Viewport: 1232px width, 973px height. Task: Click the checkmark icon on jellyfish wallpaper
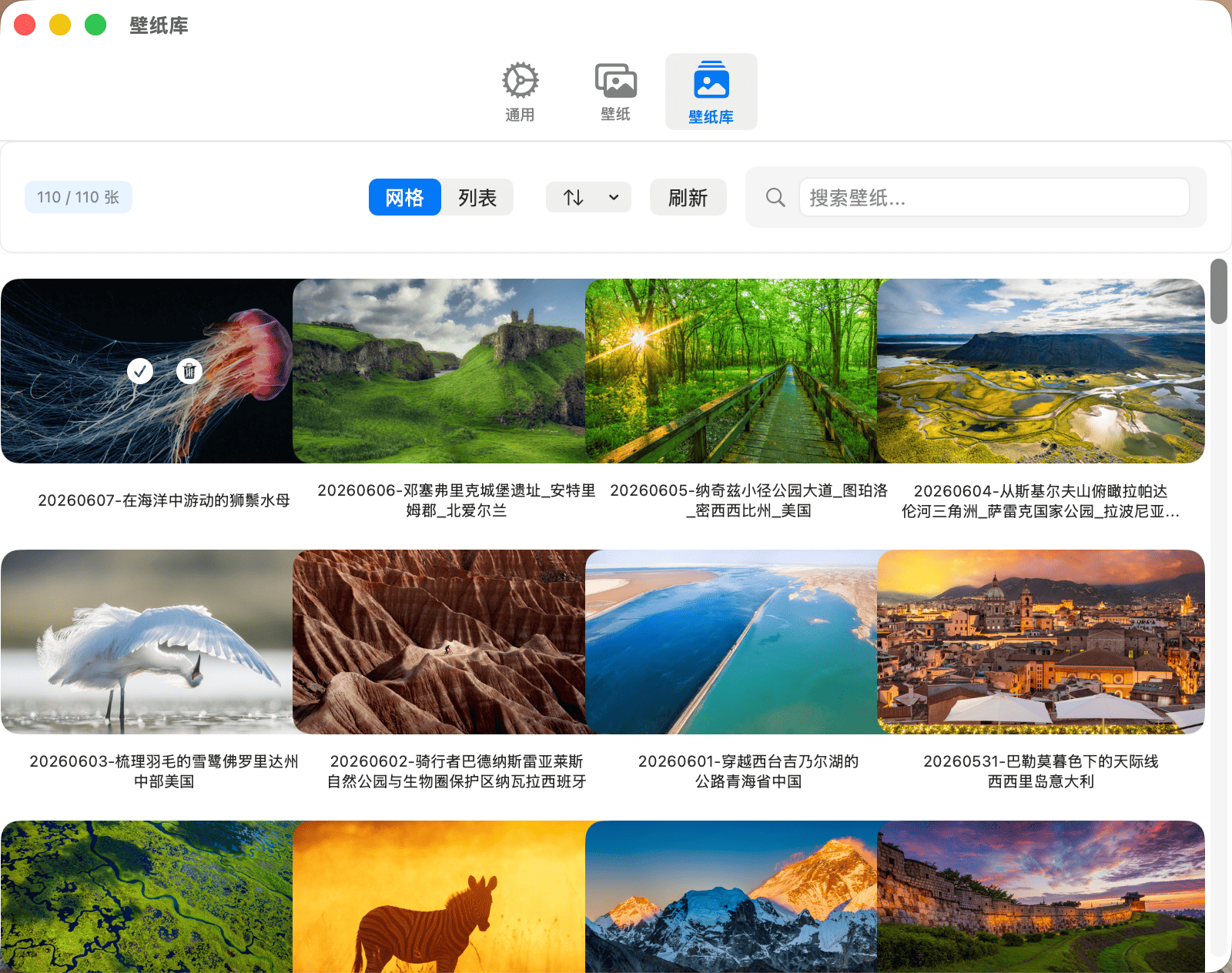[140, 371]
